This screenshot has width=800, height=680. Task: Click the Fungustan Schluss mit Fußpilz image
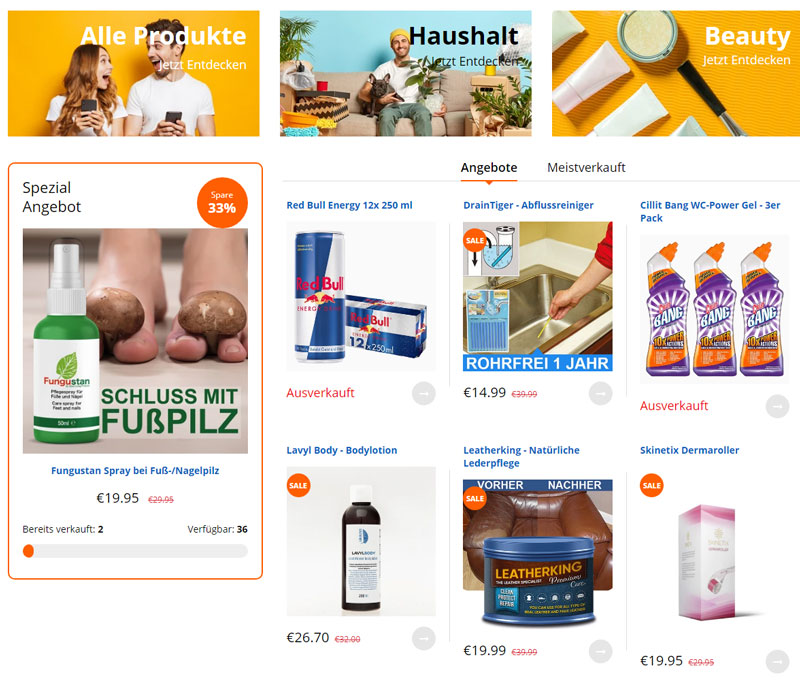(135, 341)
